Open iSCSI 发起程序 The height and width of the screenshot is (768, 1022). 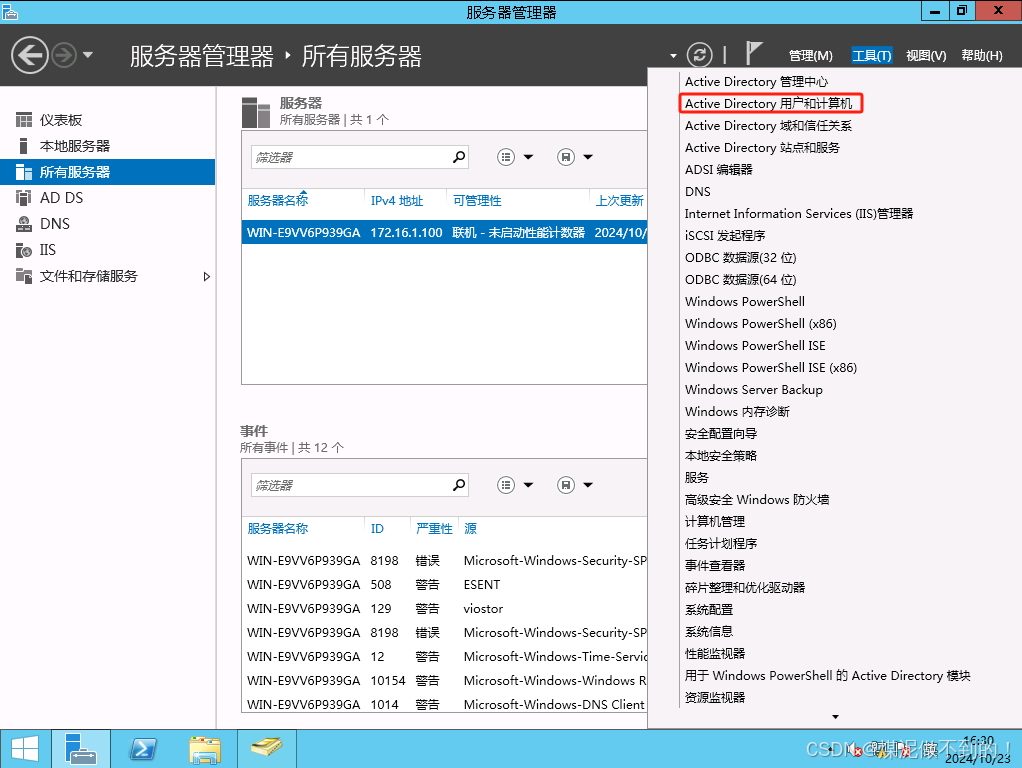[725, 235]
